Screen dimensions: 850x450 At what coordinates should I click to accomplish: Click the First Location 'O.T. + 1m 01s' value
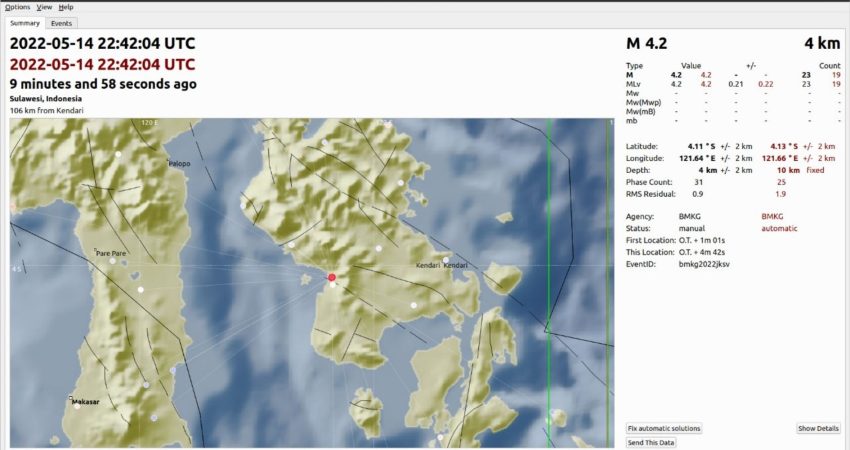702,240
